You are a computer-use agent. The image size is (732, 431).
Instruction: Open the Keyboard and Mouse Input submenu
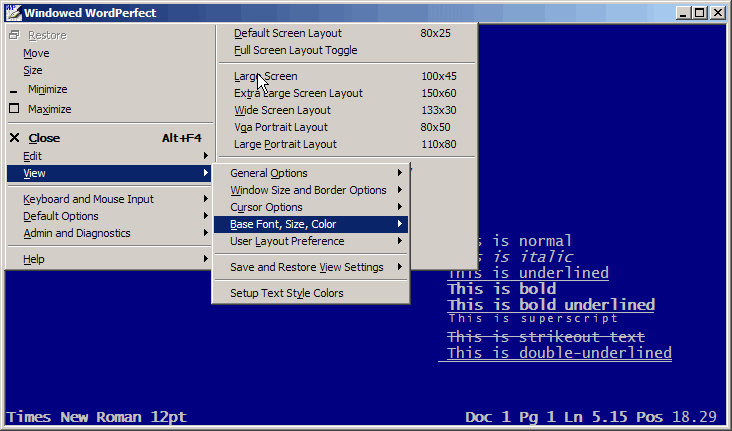(88, 199)
